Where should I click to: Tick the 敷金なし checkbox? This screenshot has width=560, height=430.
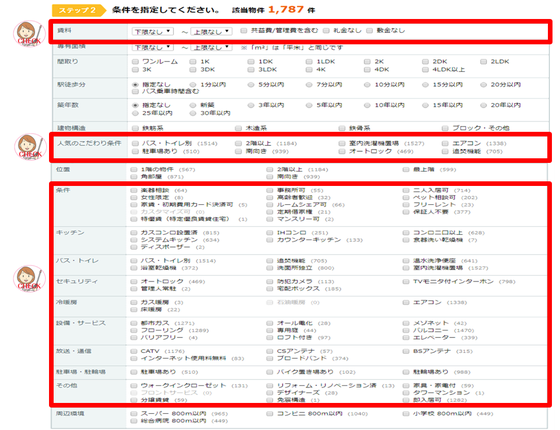(370, 31)
